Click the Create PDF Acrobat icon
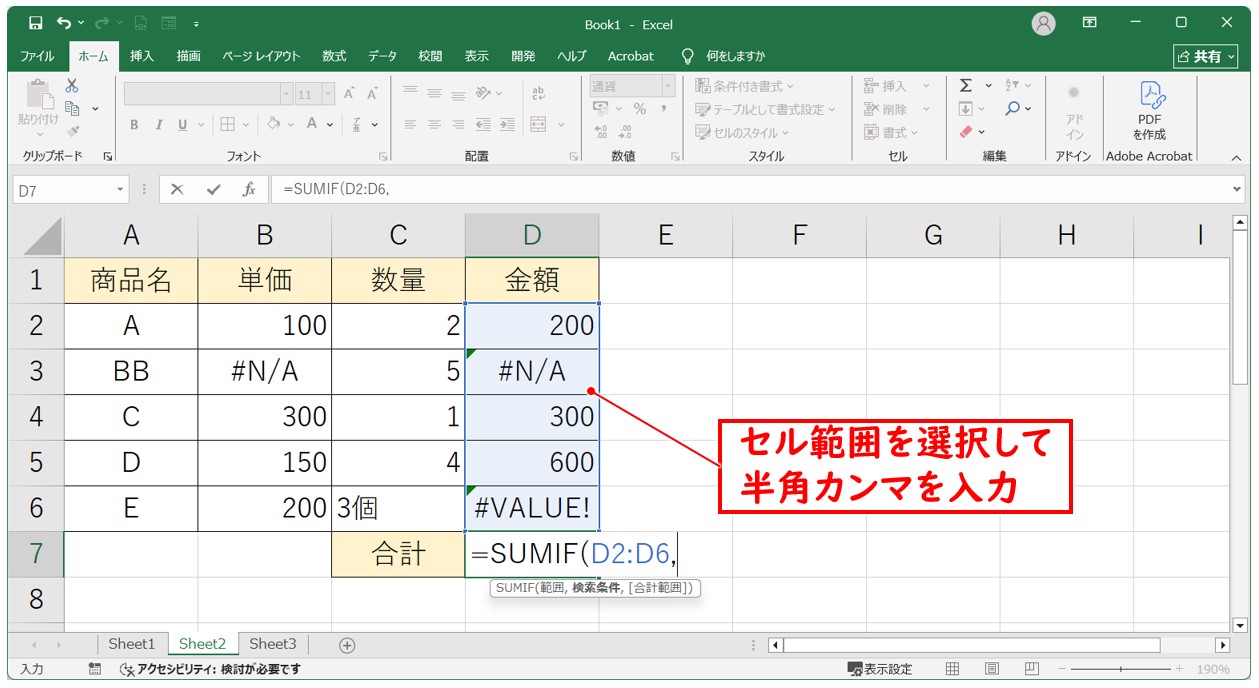This screenshot has height=688, width=1259. [x=1149, y=110]
